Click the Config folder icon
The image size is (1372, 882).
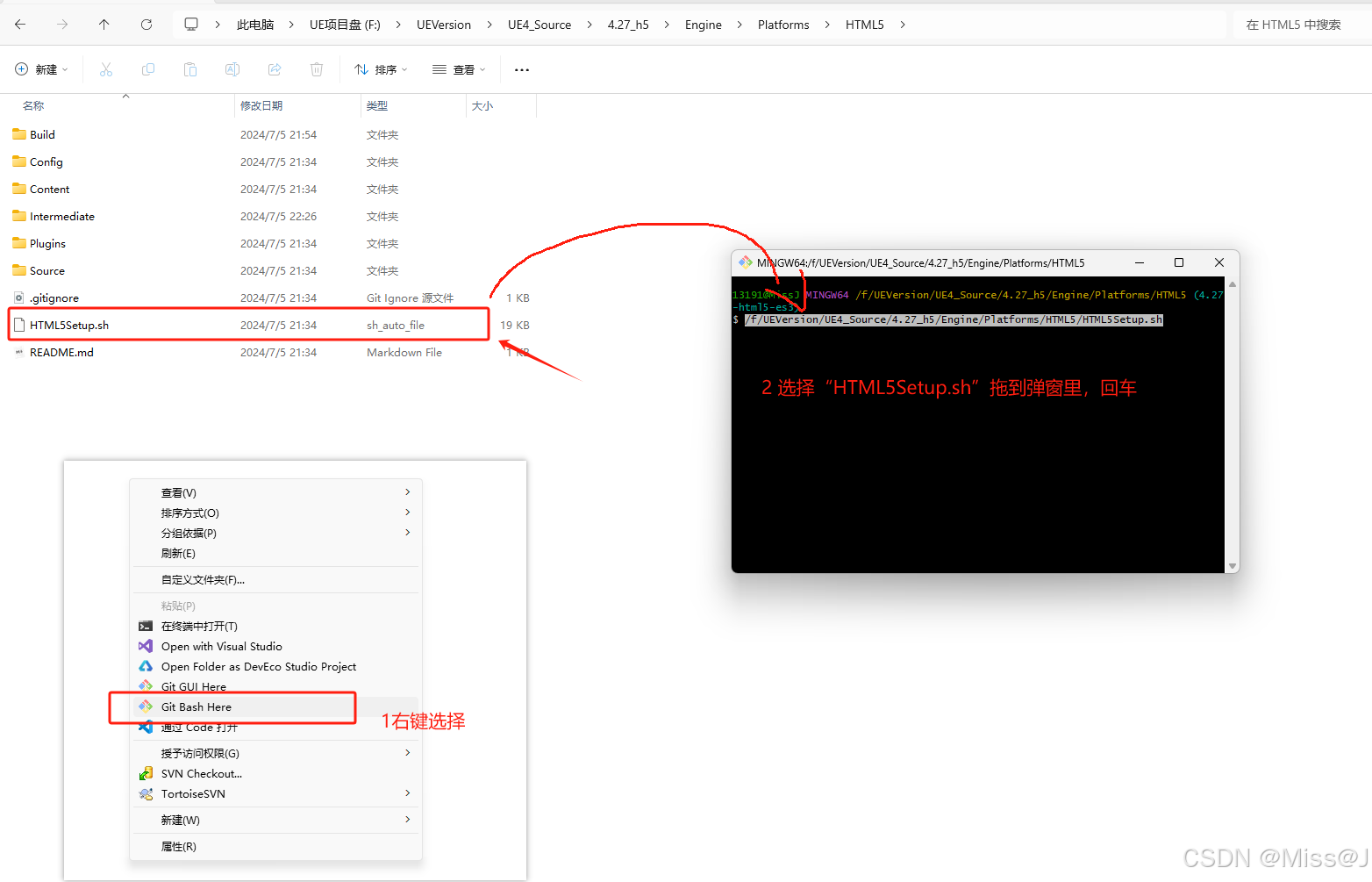tap(19, 161)
